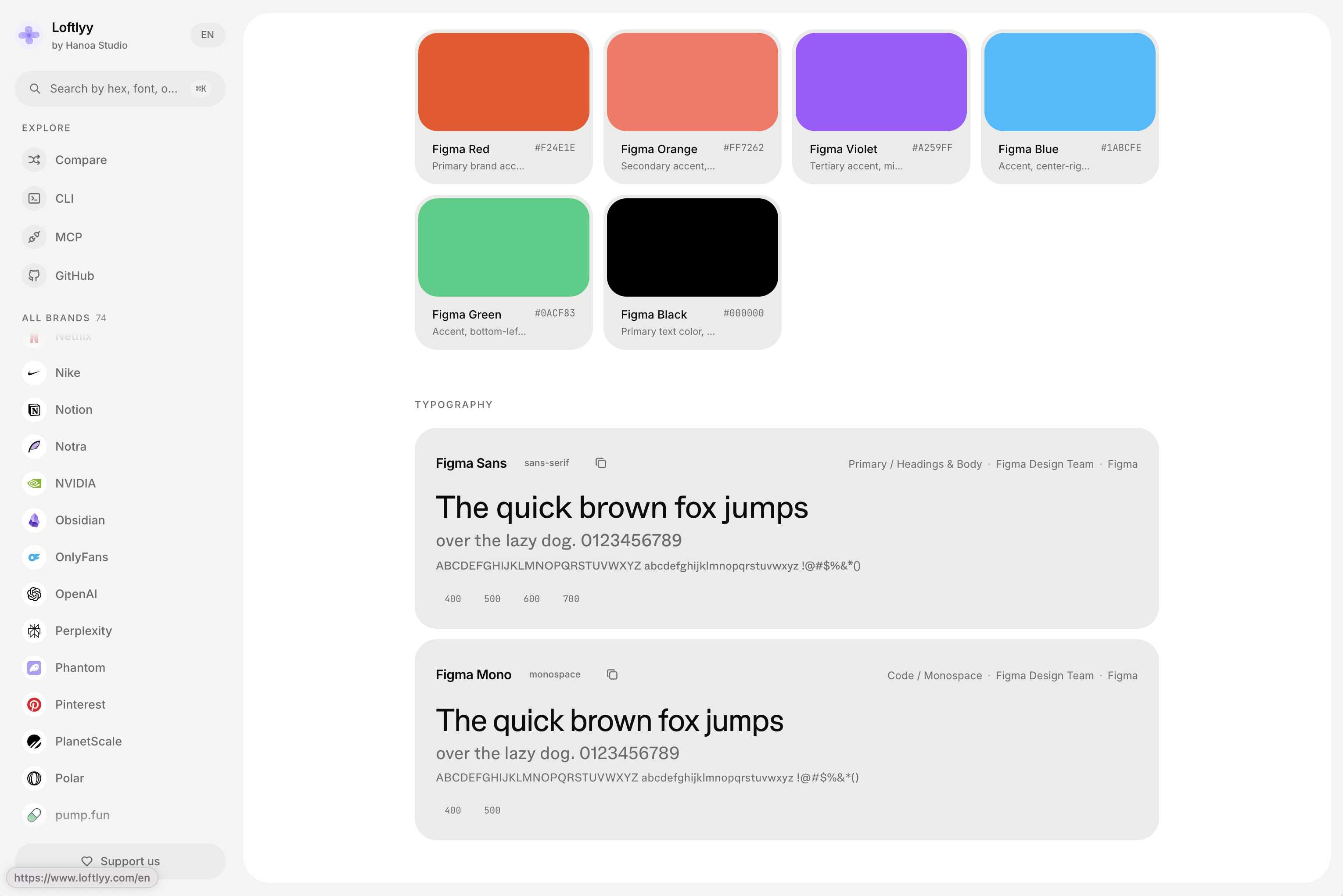Copy the Figma Sans font name
The image size is (1343, 896).
pos(601,463)
